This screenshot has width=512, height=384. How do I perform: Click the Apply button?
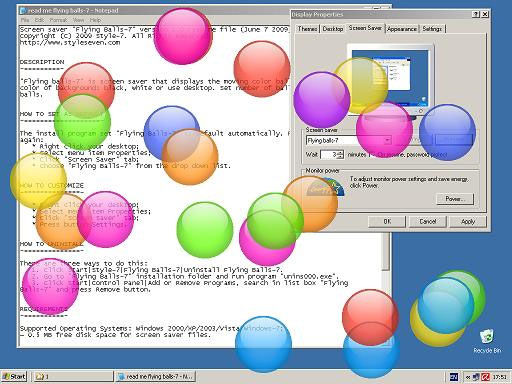[468, 222]
